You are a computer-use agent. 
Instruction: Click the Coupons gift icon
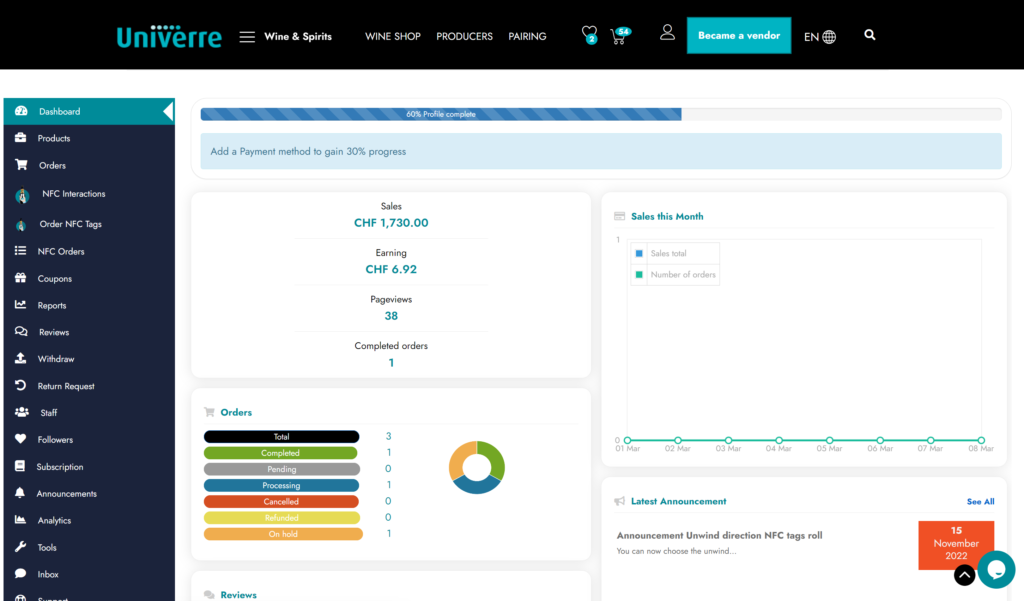coord(21,278)
